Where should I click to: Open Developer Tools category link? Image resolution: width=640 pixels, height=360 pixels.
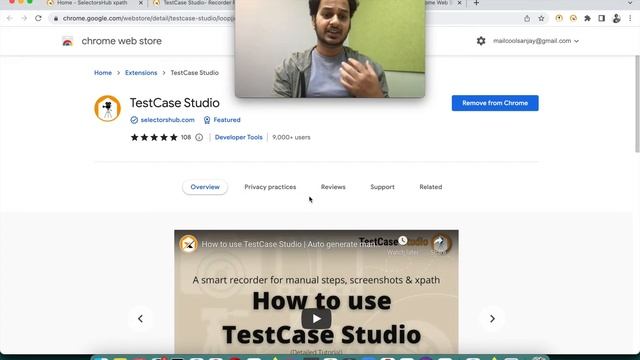(x=239, y=138)
